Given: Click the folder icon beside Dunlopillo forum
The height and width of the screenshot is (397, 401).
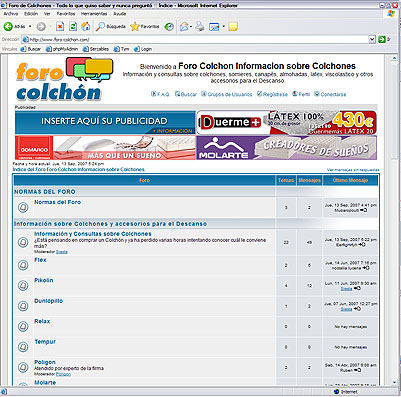Looking at the screenshot, I should pos(23,306).
